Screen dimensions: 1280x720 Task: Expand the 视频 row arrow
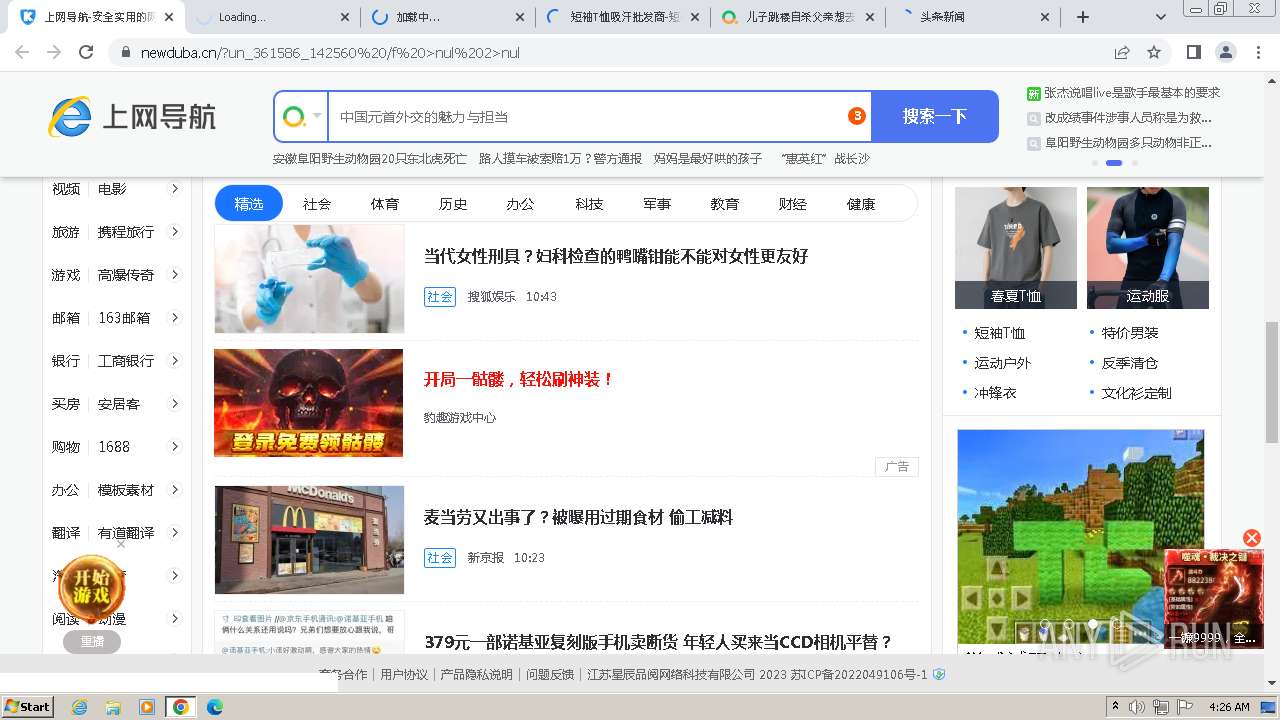(174, 188)
